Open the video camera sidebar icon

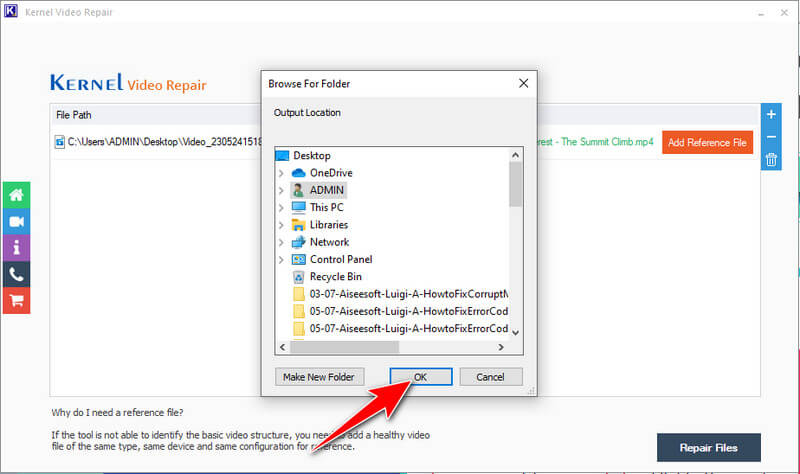tap(16, 221)
